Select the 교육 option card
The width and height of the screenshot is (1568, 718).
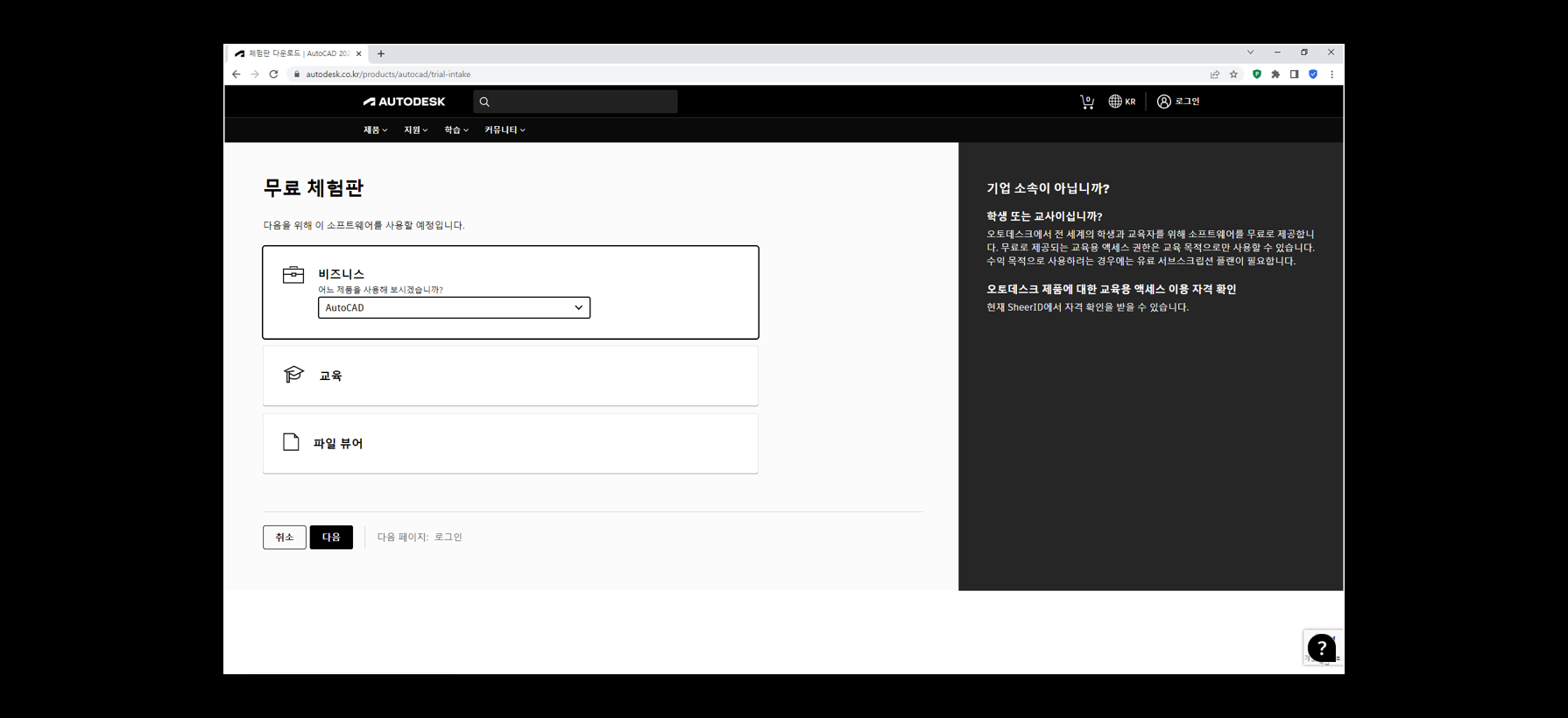click(511, 376)
